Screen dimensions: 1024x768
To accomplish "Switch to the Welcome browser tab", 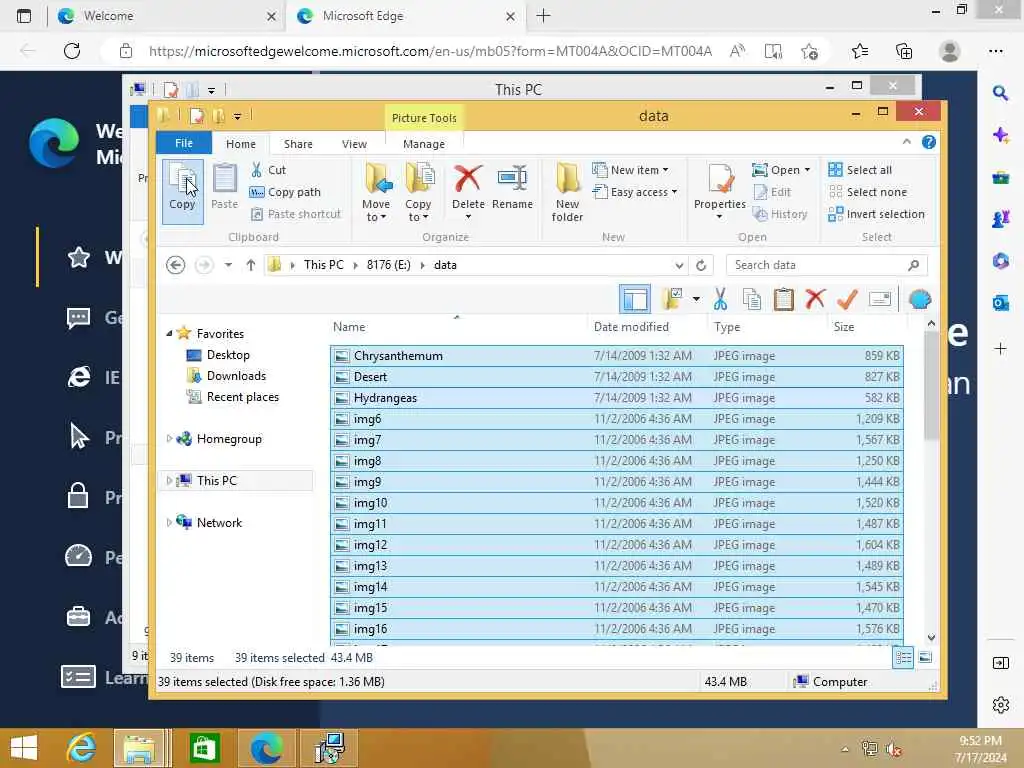I will click(x=166, y=16).
